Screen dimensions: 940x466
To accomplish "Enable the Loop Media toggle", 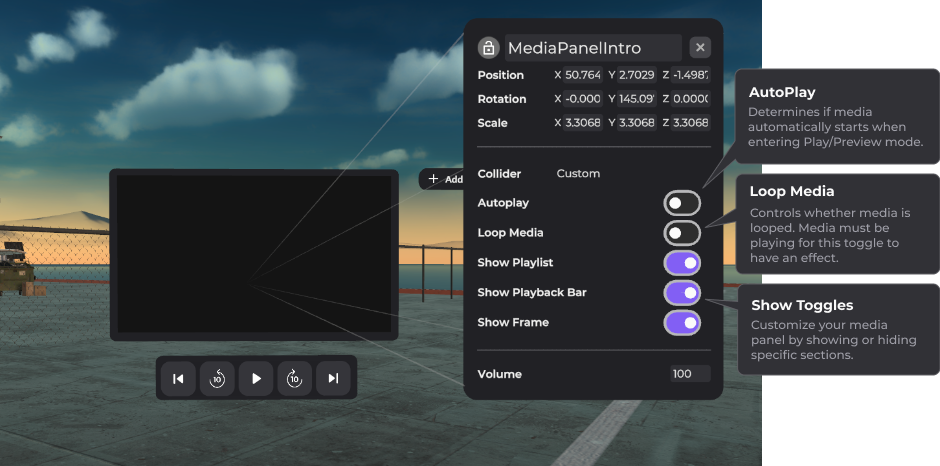I will 682,233.
